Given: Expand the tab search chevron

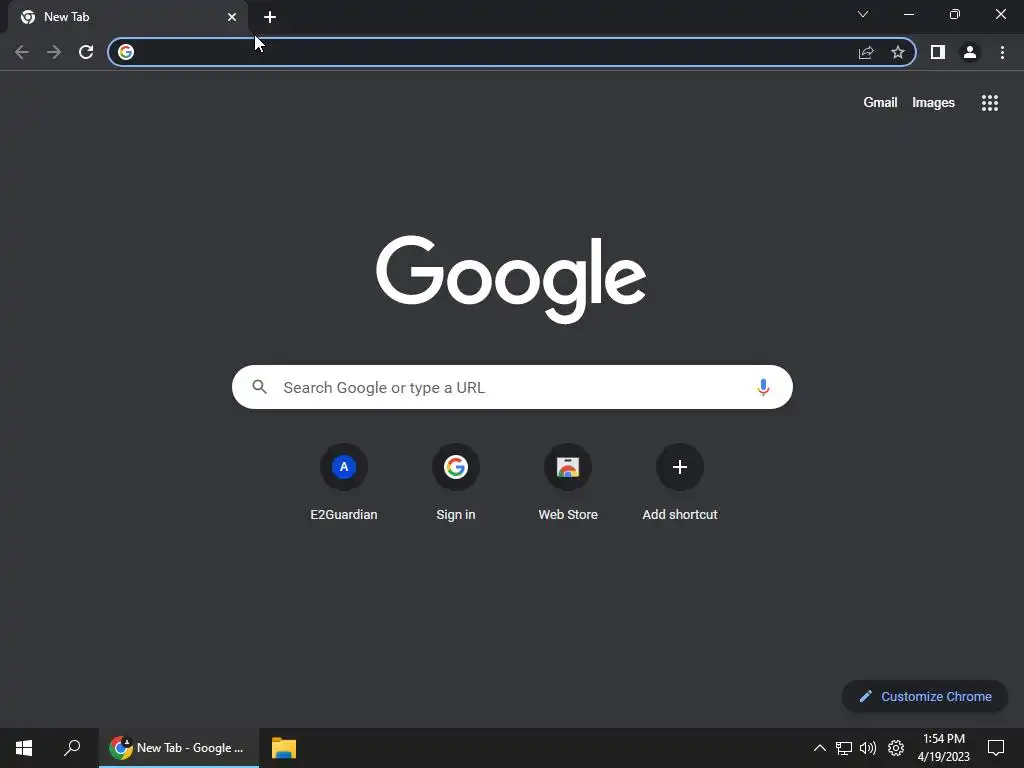Looking at the screenshot, I should (863, 14).
